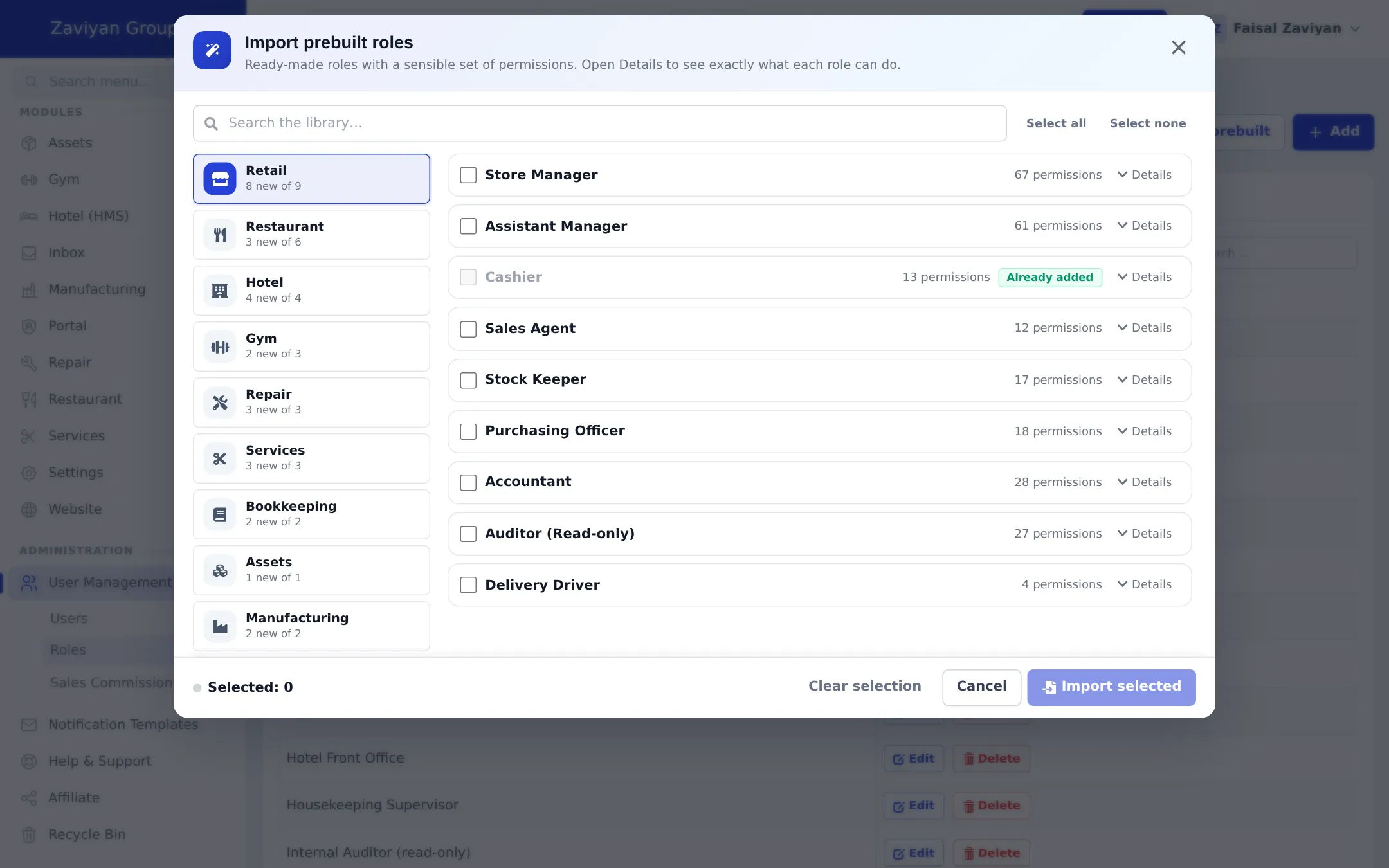Close the Import prebuilt roles dialog
This screenshot has width=1389, height=868.
point(1178,48)
